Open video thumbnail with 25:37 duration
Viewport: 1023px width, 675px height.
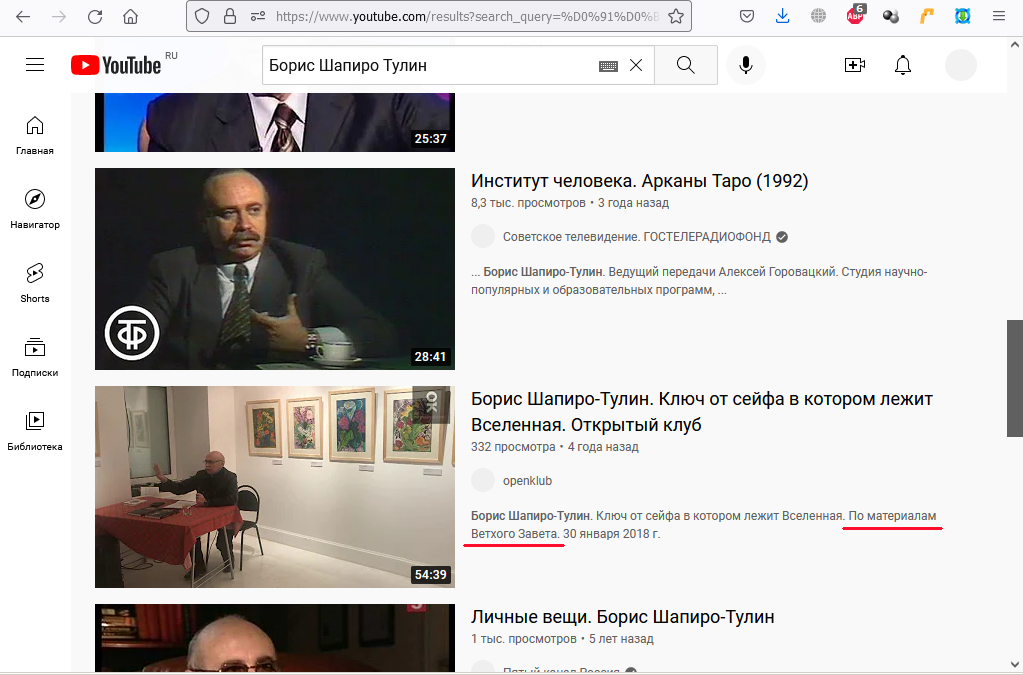pos(275,123)
